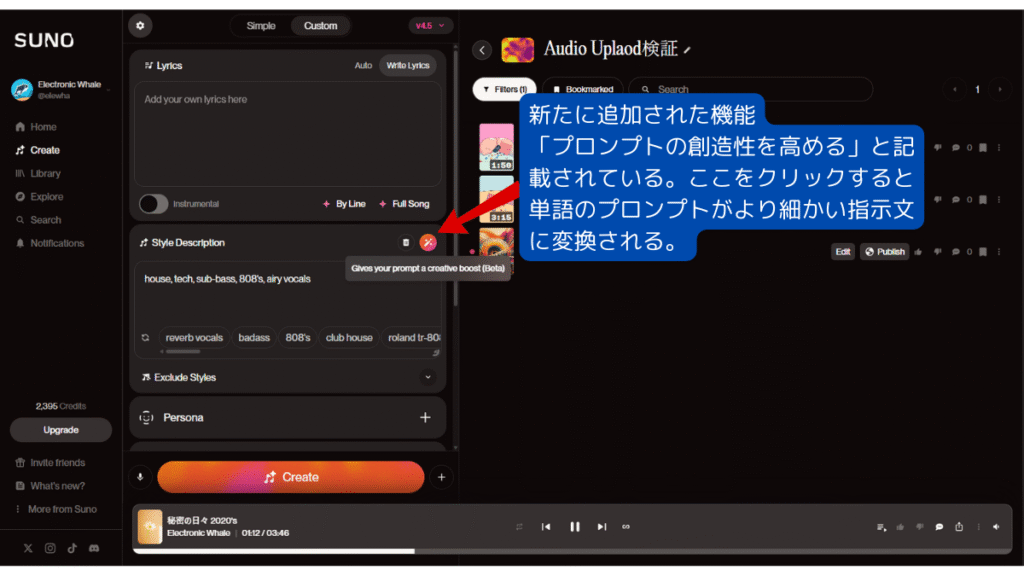1024x576 pixels.
Task: Switch to the Simple tab
Action: click(x=261, y=25)
